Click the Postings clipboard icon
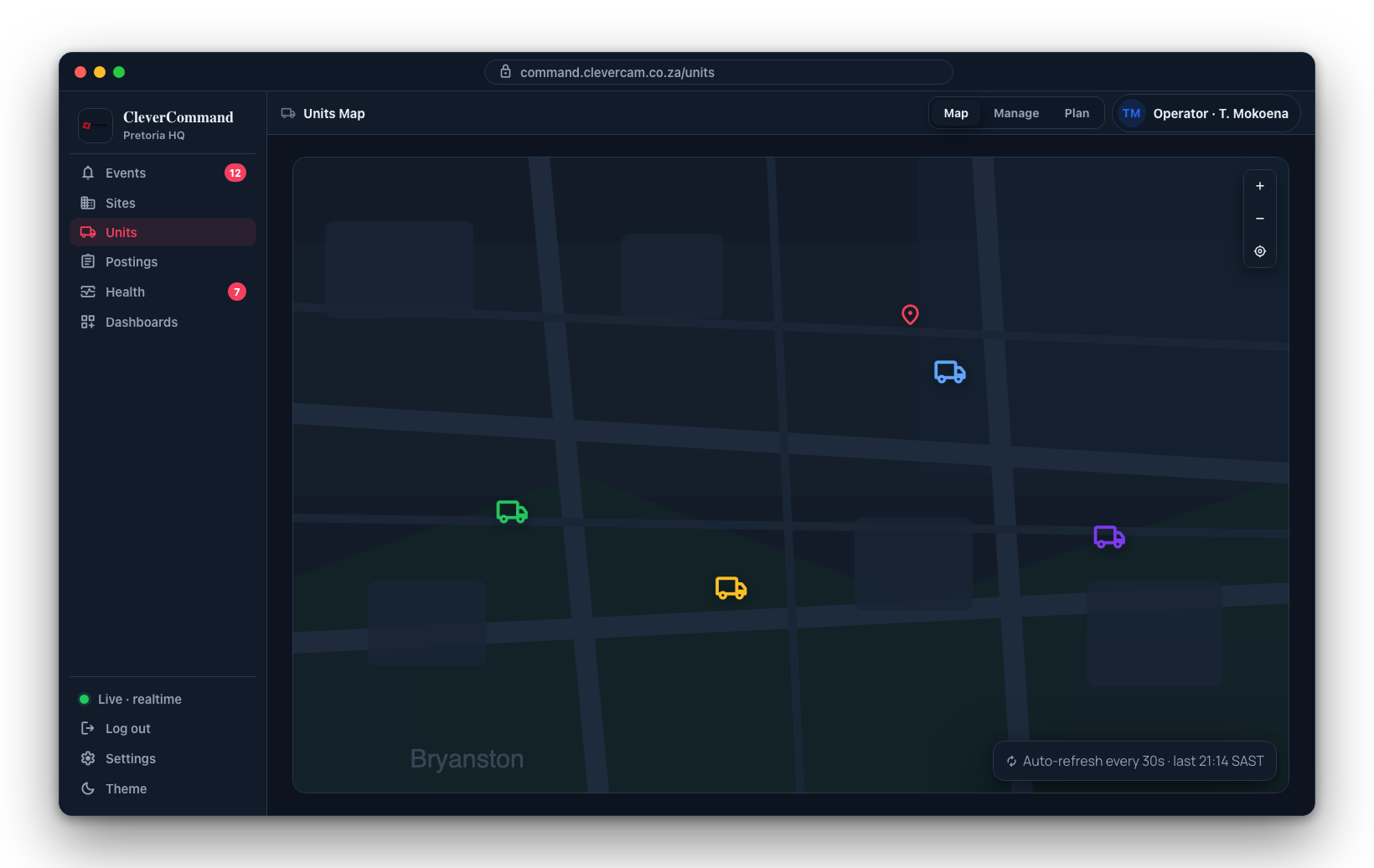The height and width of the screenshot is (868, 1374). 88,261
